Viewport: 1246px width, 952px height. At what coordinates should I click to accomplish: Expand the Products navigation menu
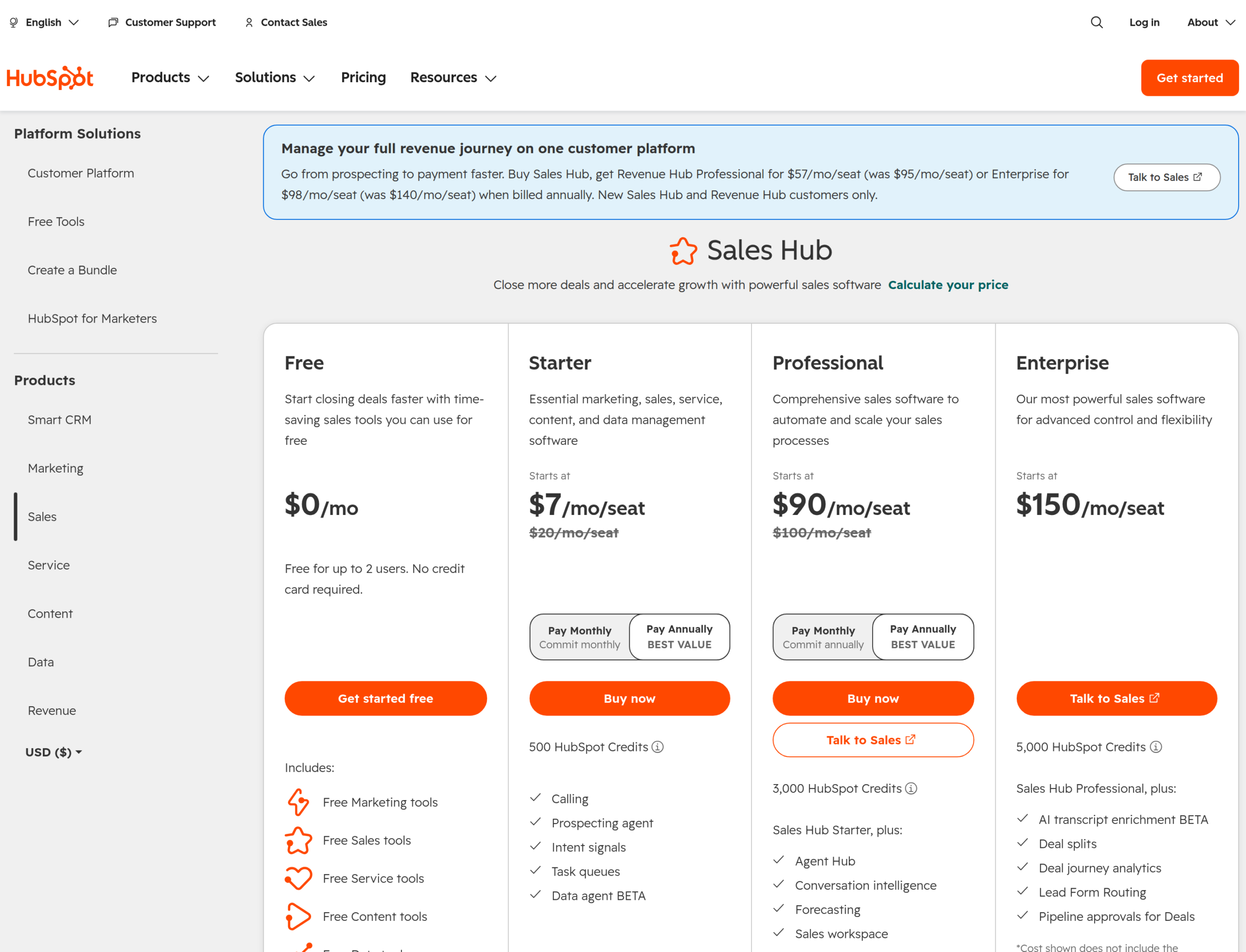click(170, 78)
